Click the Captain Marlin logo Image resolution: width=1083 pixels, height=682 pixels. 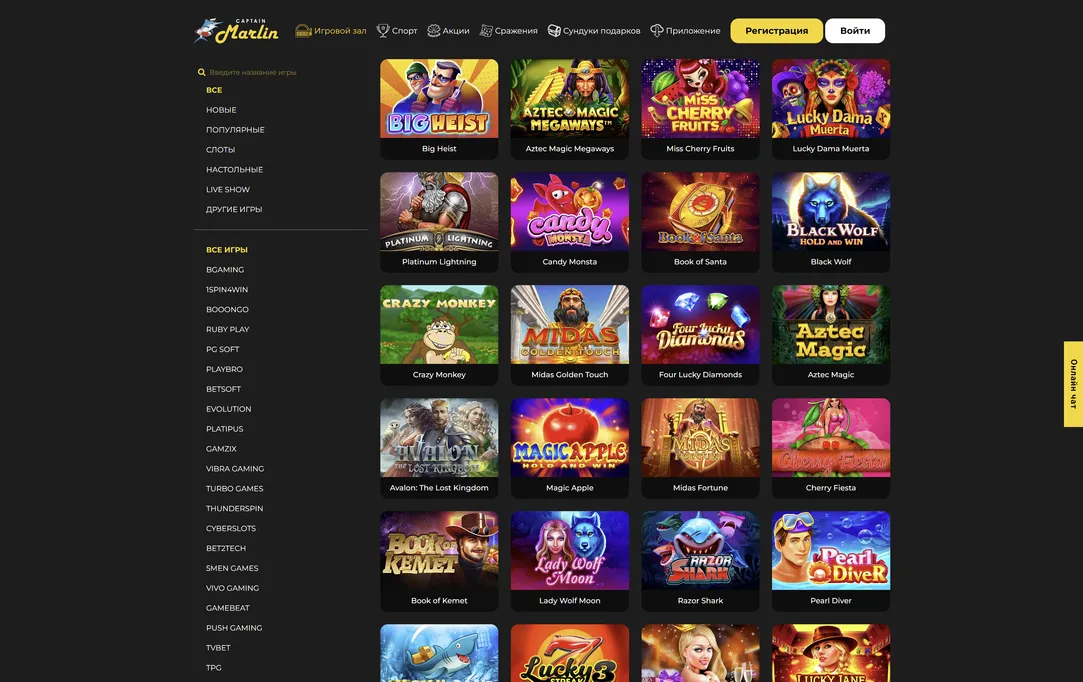tap(236, 30)
